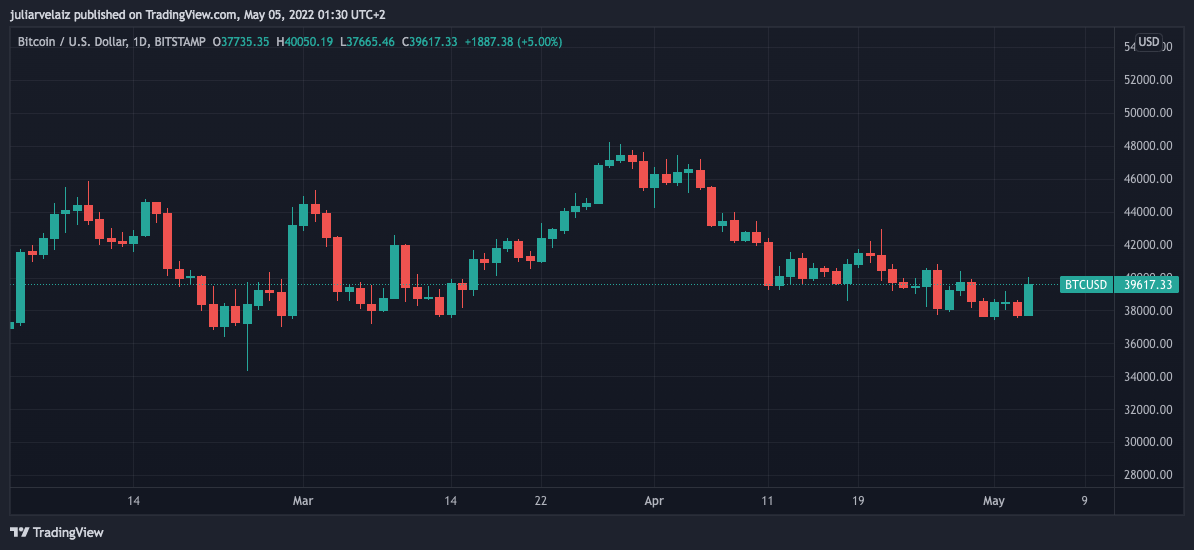Click the +1887.38 (+5.00%) change value
Screen dimensions: 1194x550
pos(513,42)
